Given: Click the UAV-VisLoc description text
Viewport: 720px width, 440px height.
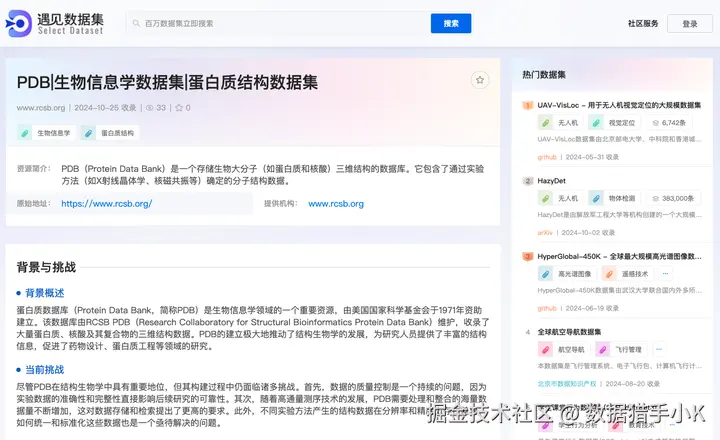Looking at the screenshot, I should (619, 139).
